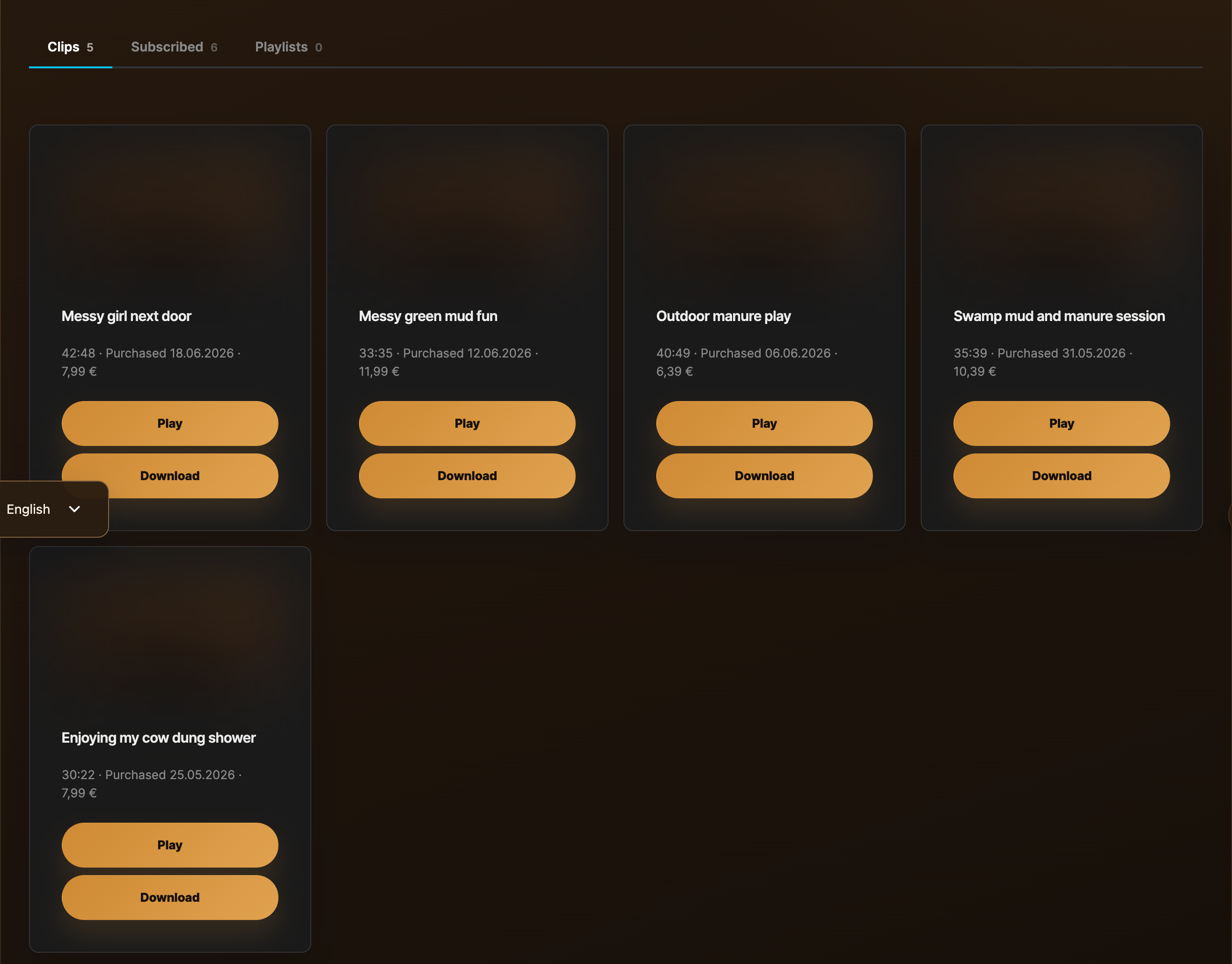Click the price '11,99 €'
The height and width of the screenshot is (964, 1232).
point(379,372)
